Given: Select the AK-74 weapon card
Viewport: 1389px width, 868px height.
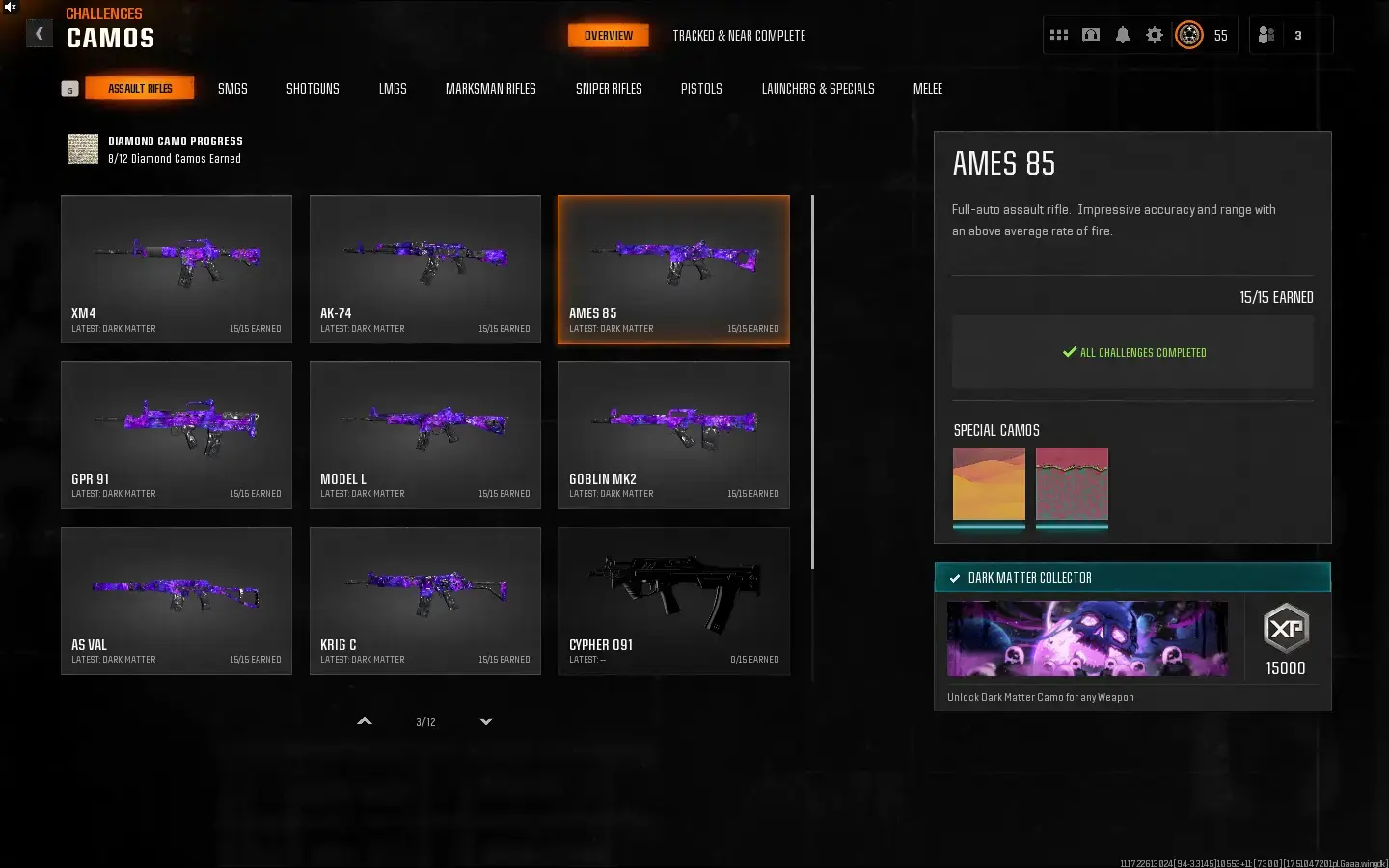Looking at the screenshot, I should (x=425, y=269).
